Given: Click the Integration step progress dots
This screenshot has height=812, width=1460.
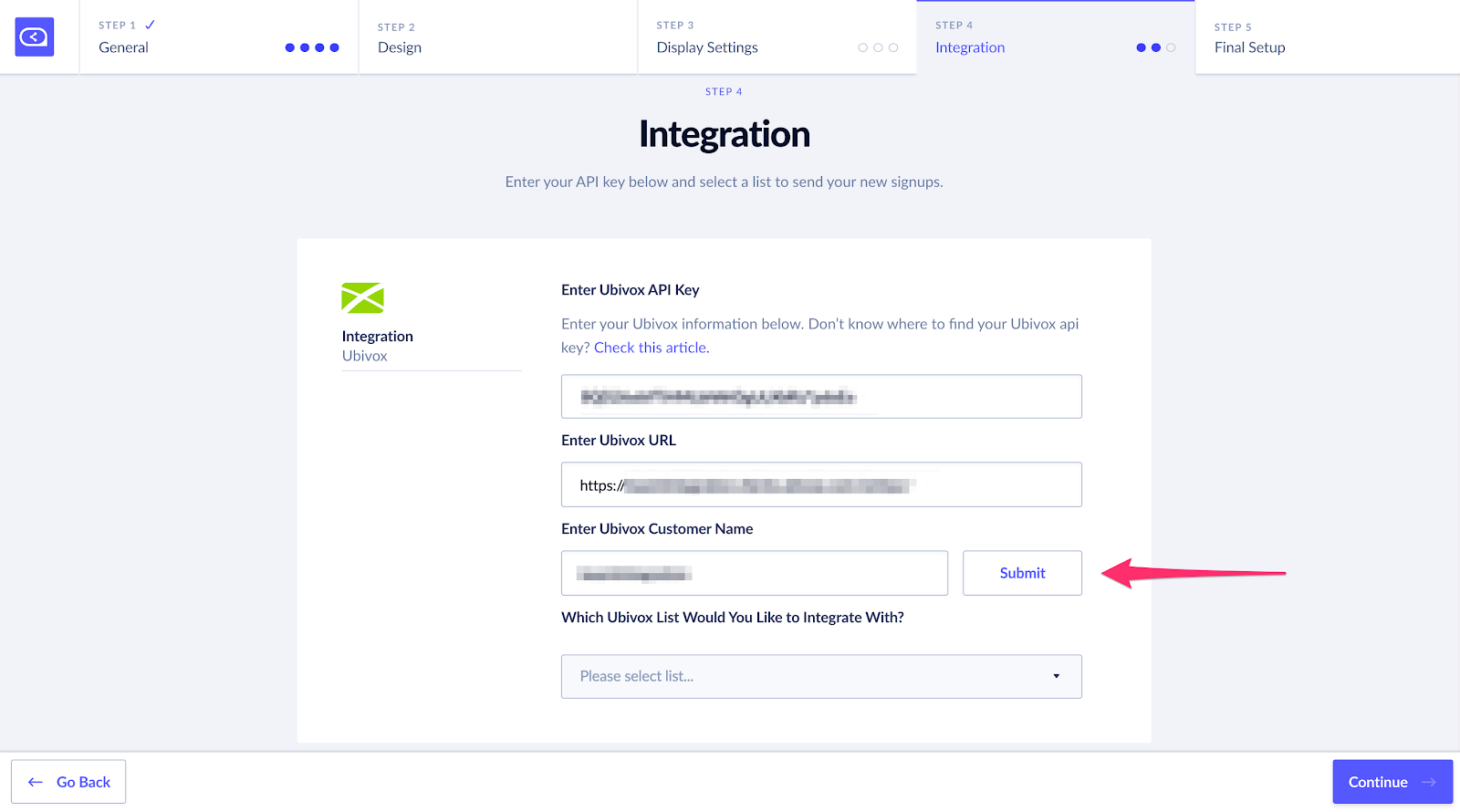Looking at the screenshot, I should (x=1156, y=47).
